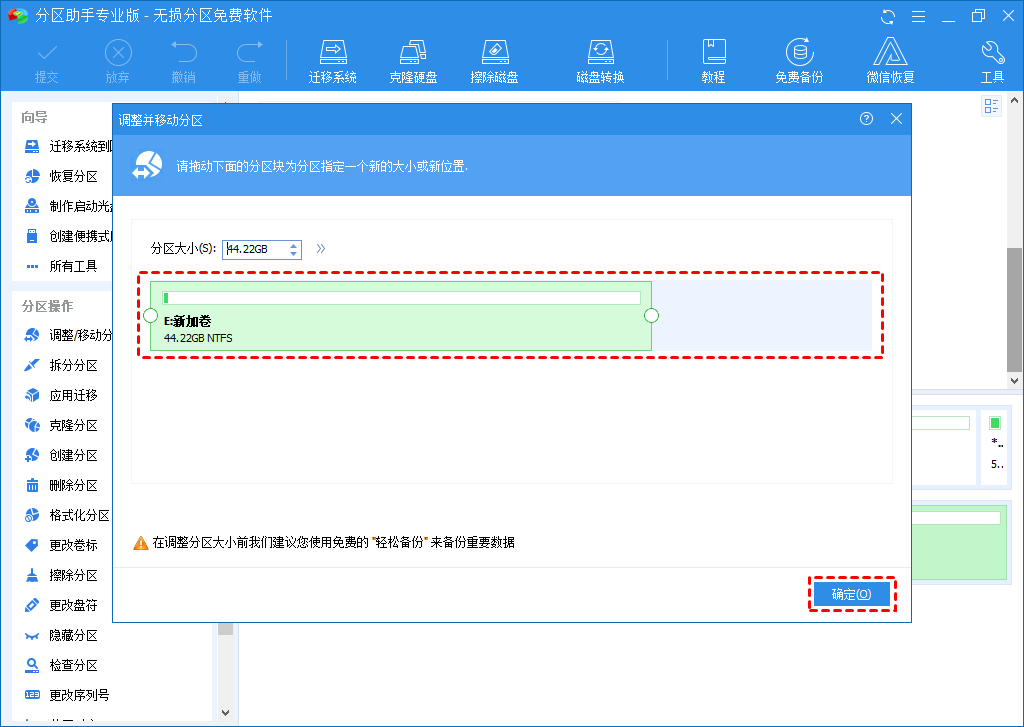Select 恢复分区 in the wizard sidebar
Image resolution: width=1024 pixels, height=727 pixels.
tap(61, 176)
